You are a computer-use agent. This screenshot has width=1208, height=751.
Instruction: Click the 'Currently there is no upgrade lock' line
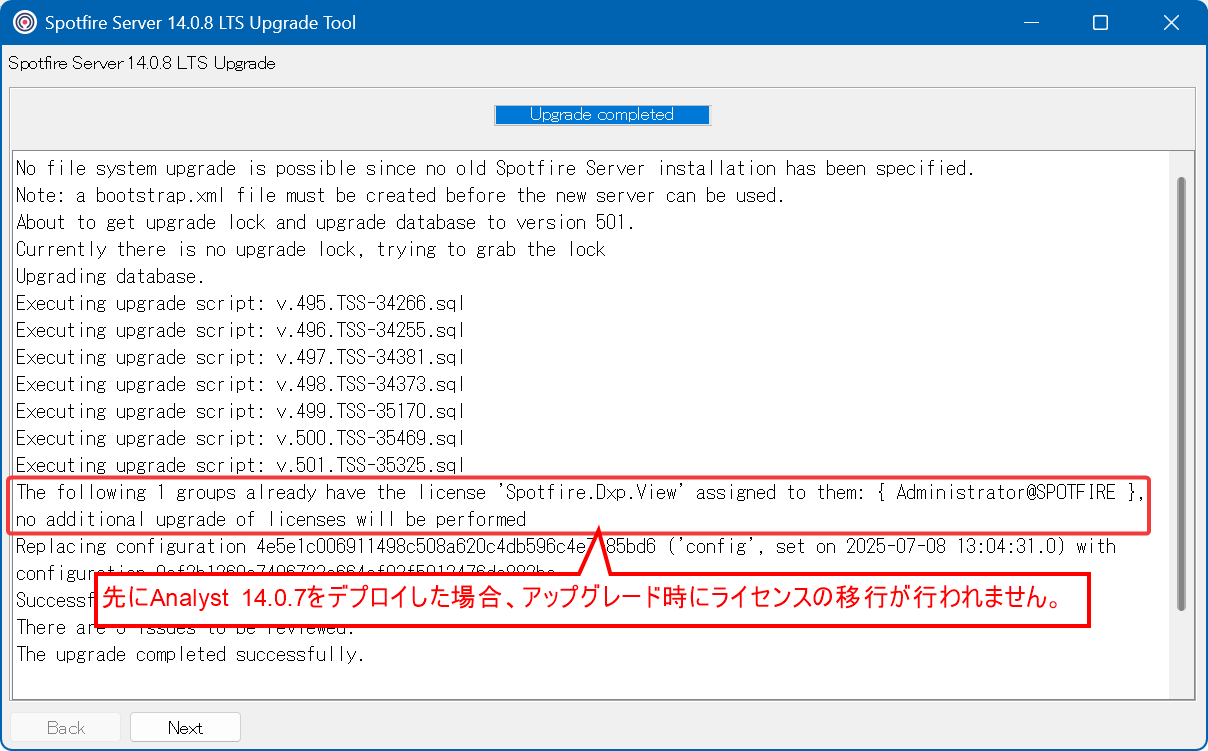pos(311,249)
